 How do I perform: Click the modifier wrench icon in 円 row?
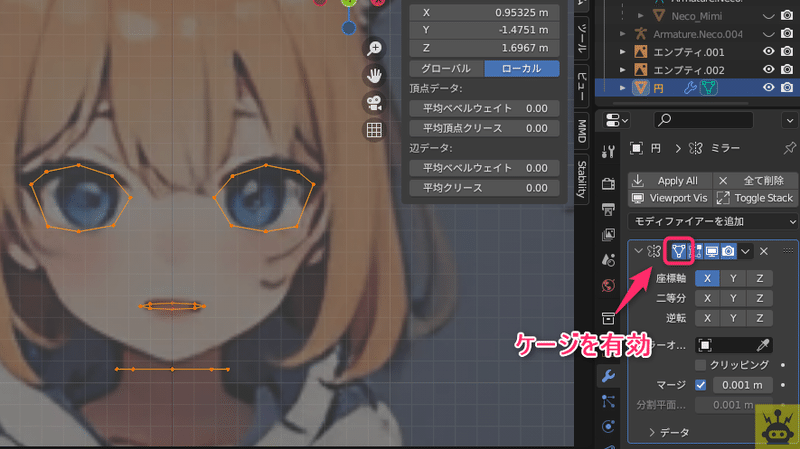tap(690, 88)
